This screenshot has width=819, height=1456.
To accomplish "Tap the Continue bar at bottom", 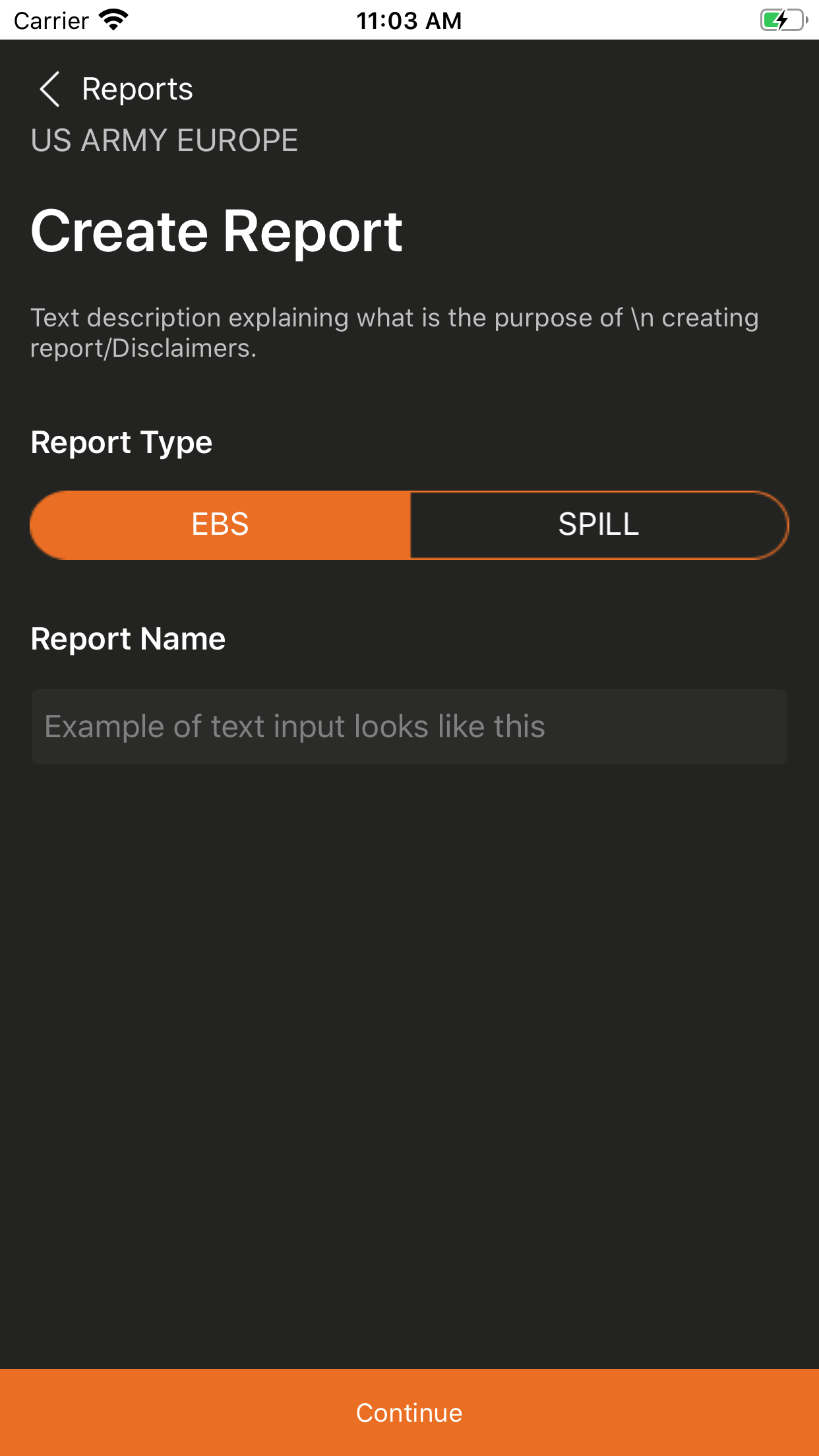I will [409, 1412].
